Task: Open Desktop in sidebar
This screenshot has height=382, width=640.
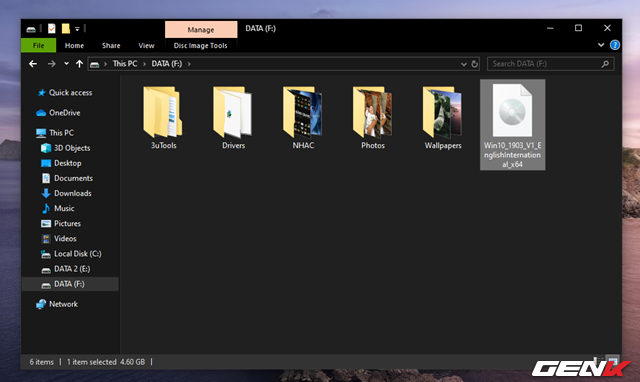Action: (x=61, y=163)
